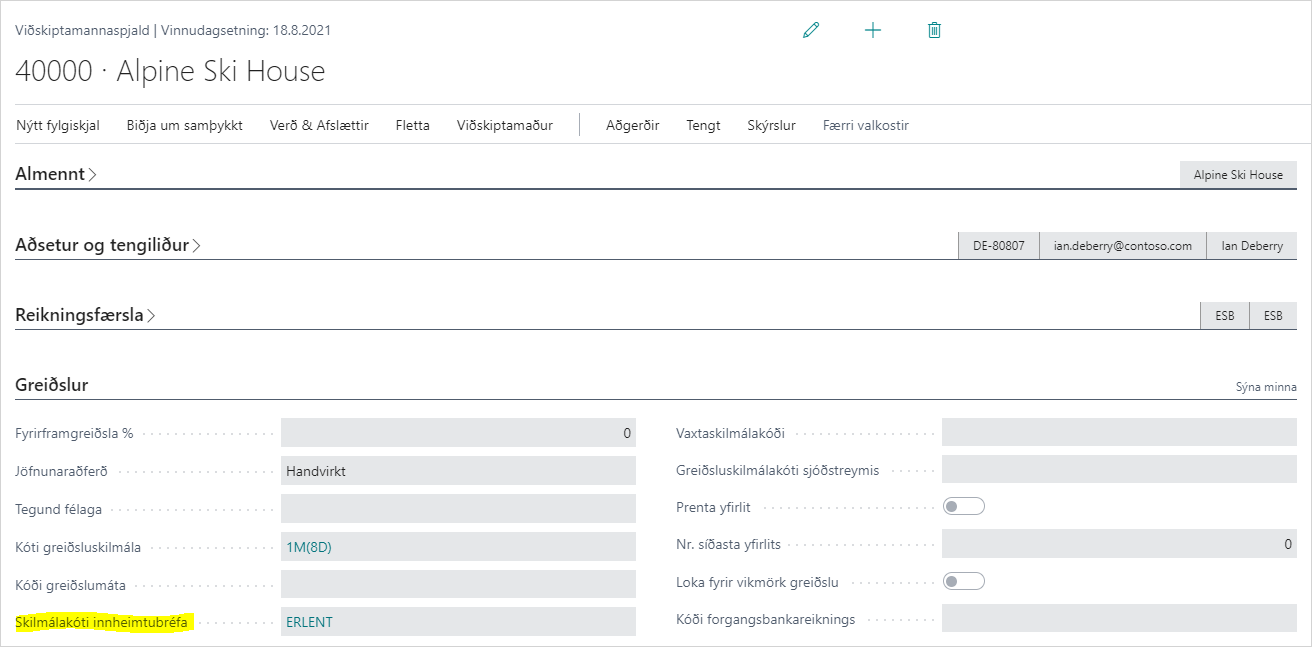Viewport: 1312px width, 647px height.
Task: Click Færri valkostir to show fewer options
Action: pos(865,125)
